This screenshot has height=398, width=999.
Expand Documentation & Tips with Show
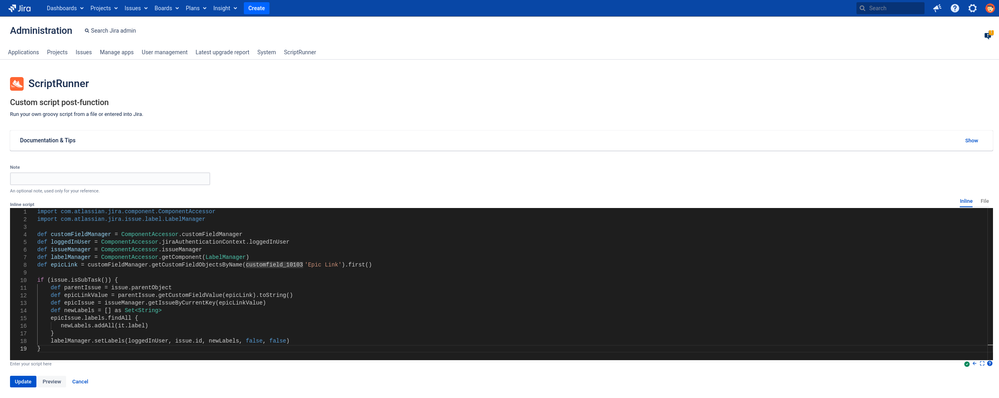(x=971, y=141)
